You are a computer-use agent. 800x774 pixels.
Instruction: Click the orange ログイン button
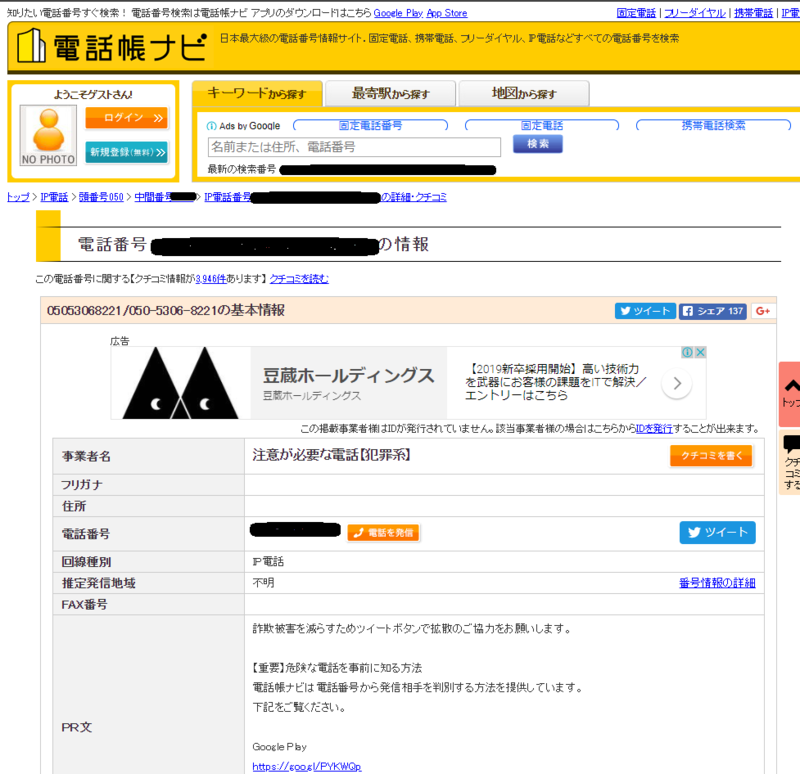tap(127, 118)
